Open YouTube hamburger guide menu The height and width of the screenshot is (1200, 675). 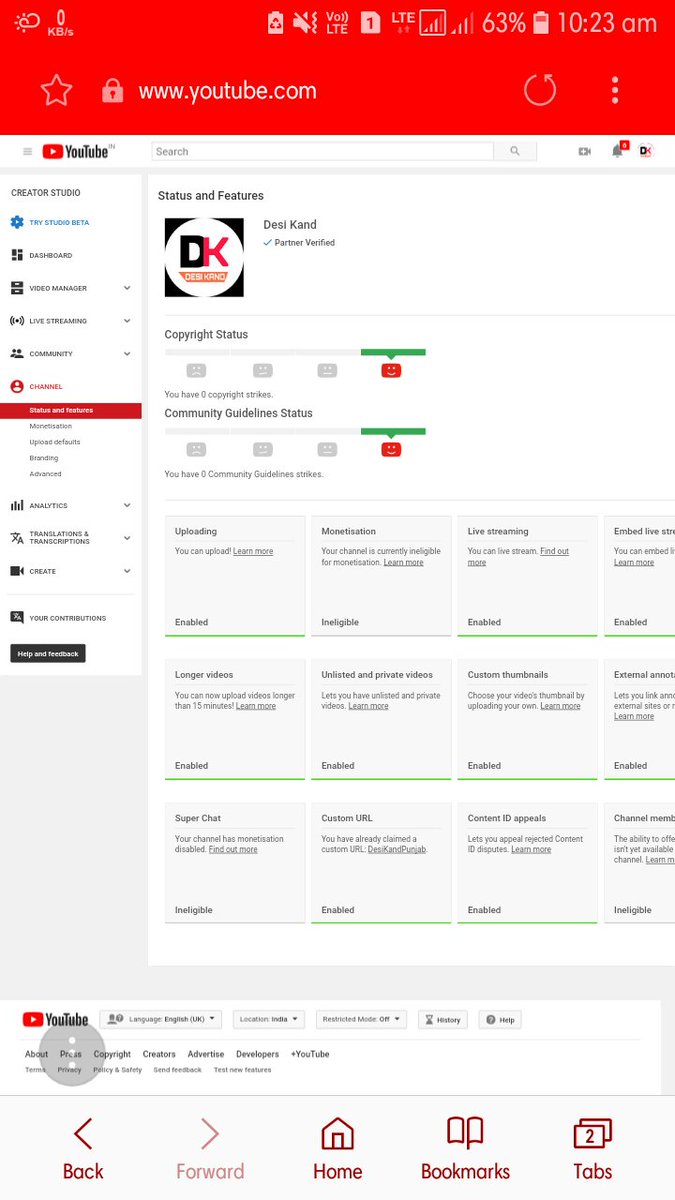(x=27, y=152)
